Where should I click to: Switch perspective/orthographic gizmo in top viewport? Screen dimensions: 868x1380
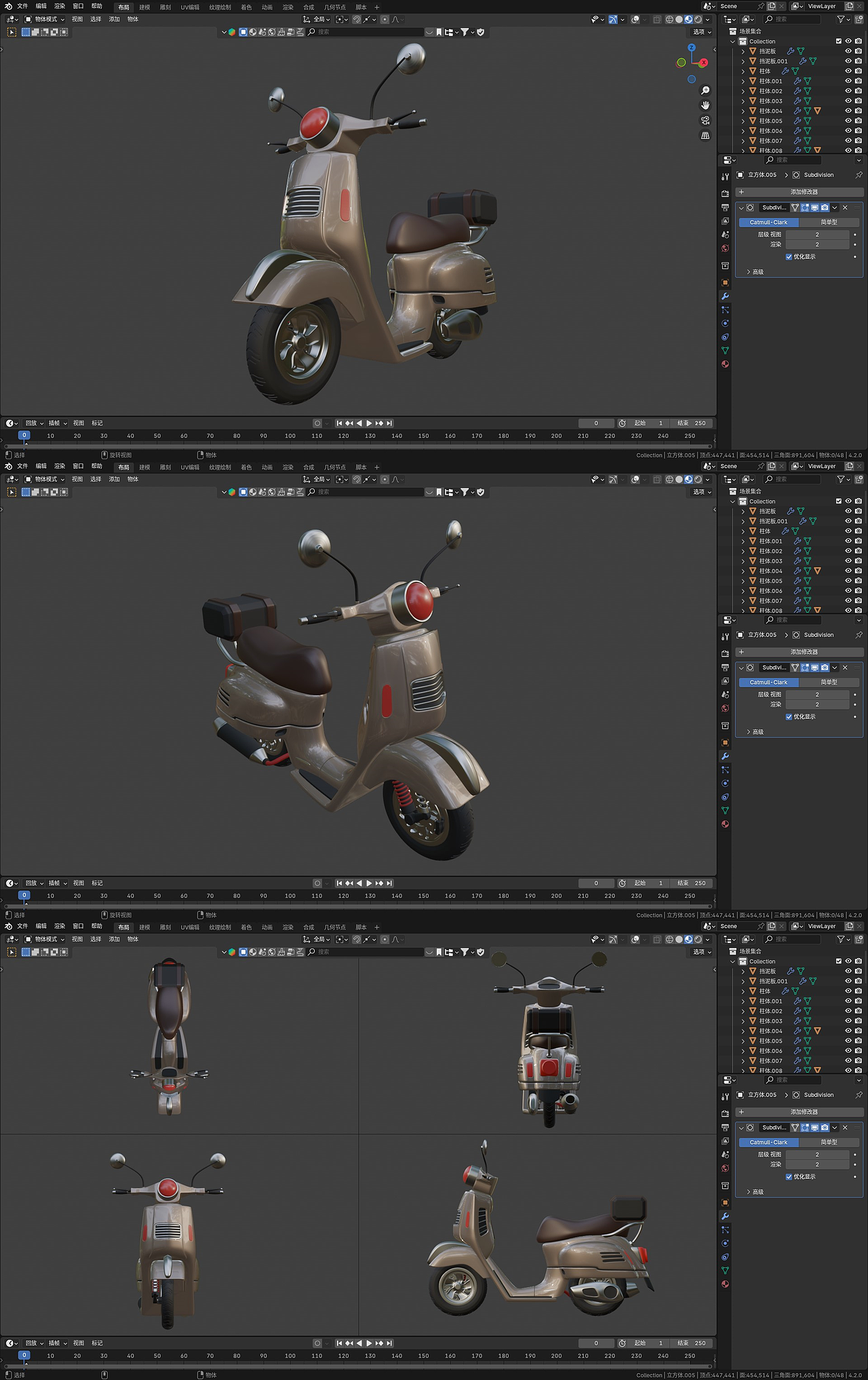pos(705,135)
